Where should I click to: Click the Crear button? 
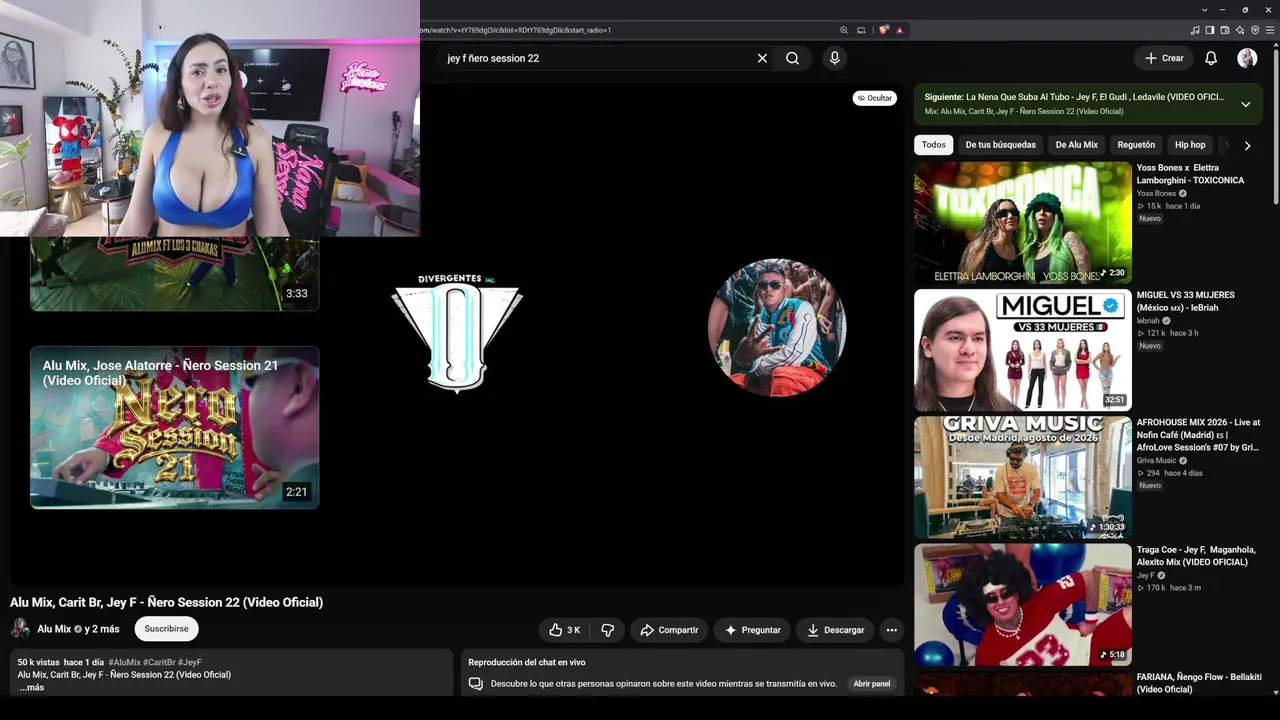(1164, 58)
